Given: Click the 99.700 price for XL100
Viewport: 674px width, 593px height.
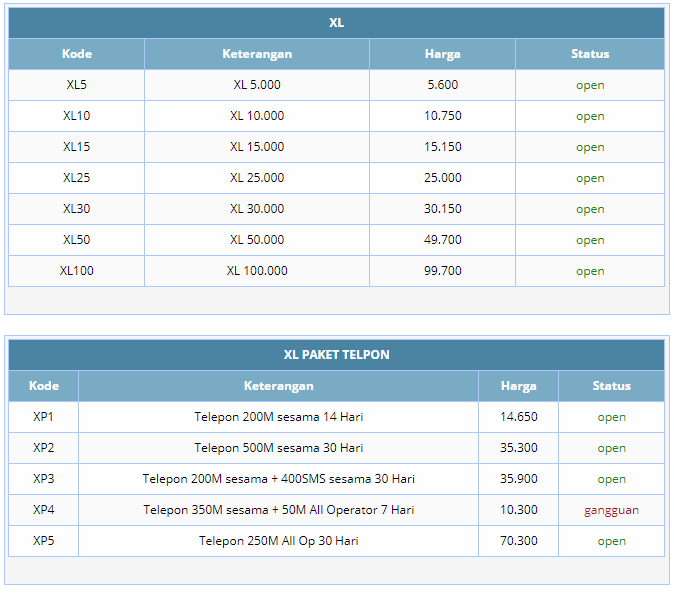Looking at the screenshot, I should pos(442,271).
